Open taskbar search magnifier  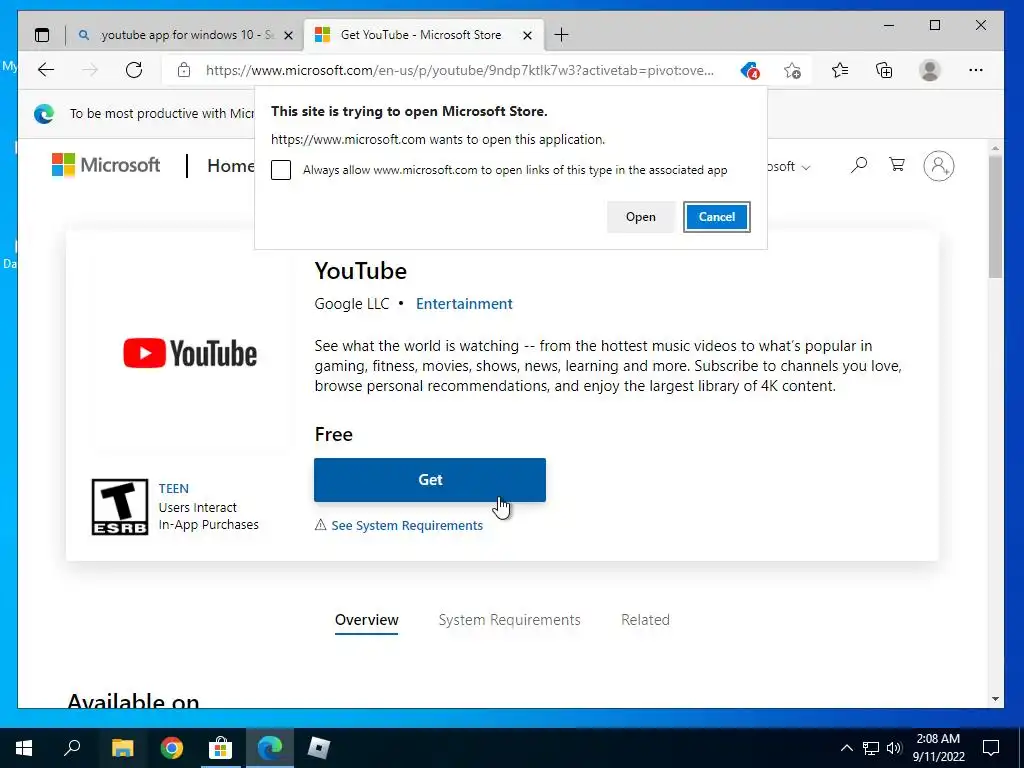click(72, 748)
